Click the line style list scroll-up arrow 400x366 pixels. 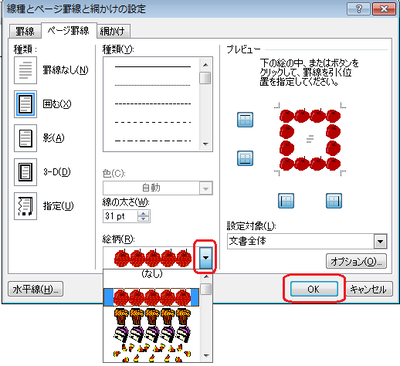[205, 65]
